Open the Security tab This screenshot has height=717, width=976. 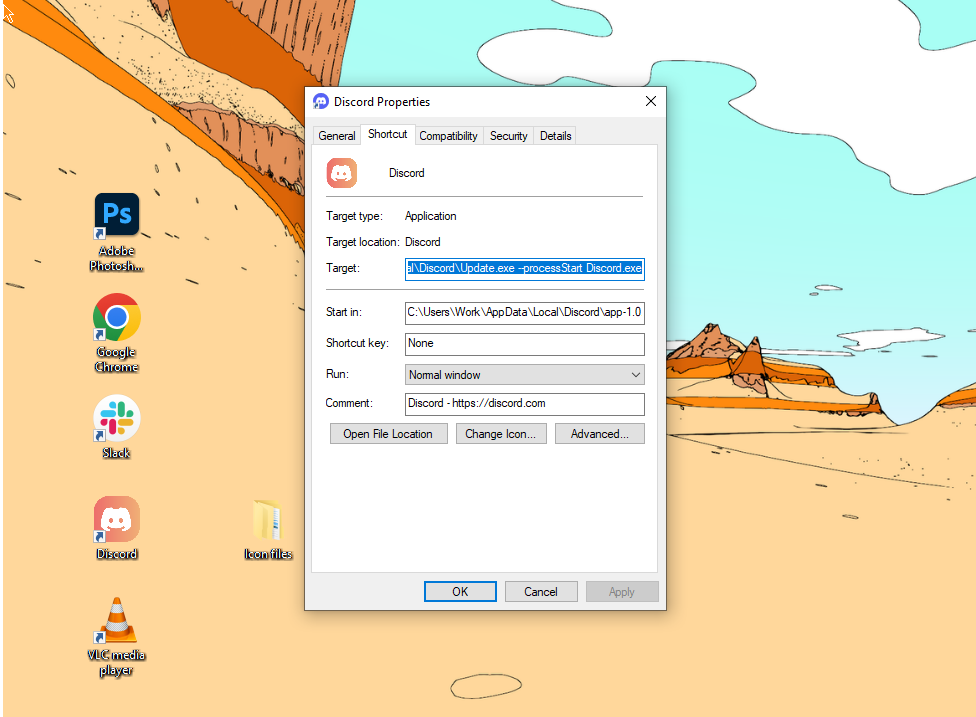[x=509, y=136]
